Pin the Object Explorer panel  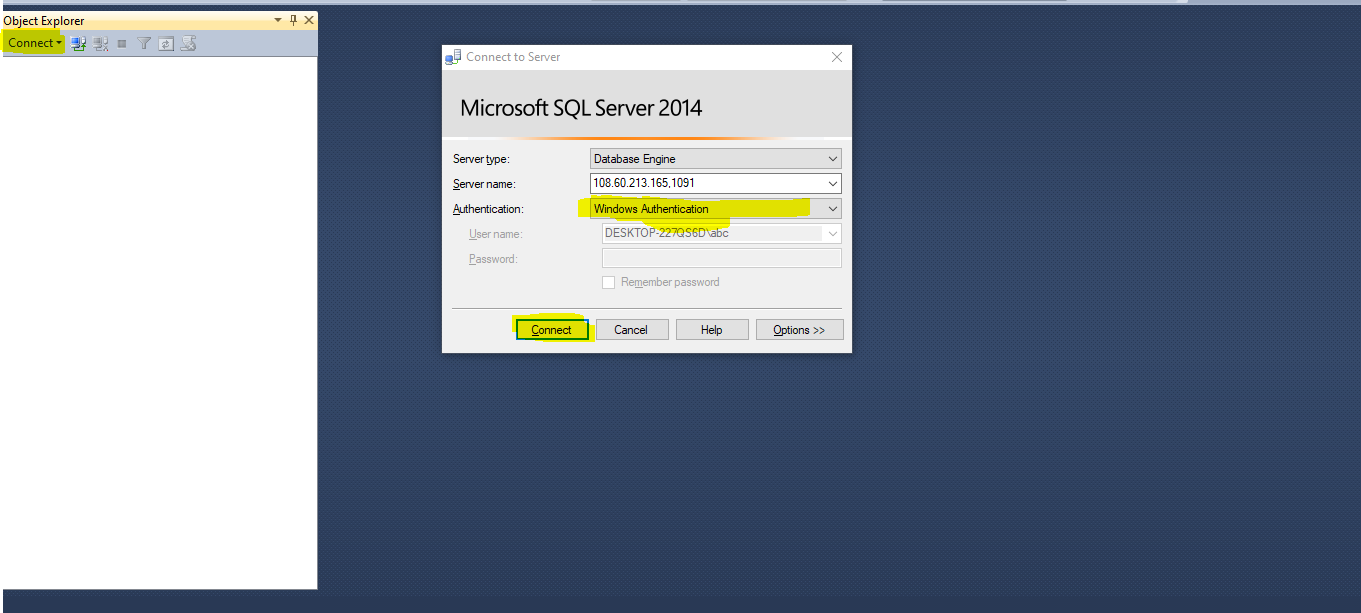pos(293,20)
